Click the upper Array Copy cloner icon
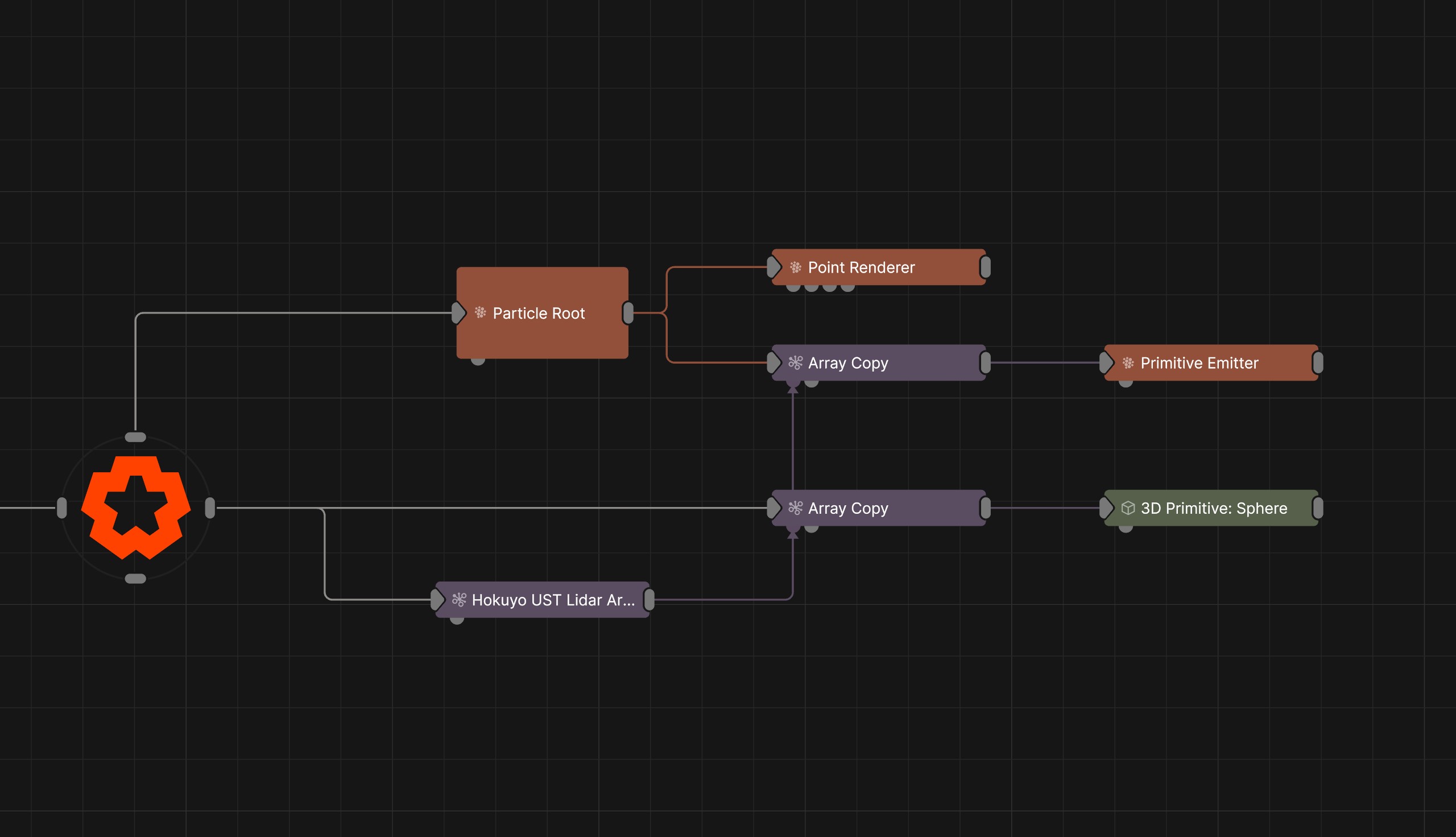This screenshot has height=837, width=1456. (795, 363)
